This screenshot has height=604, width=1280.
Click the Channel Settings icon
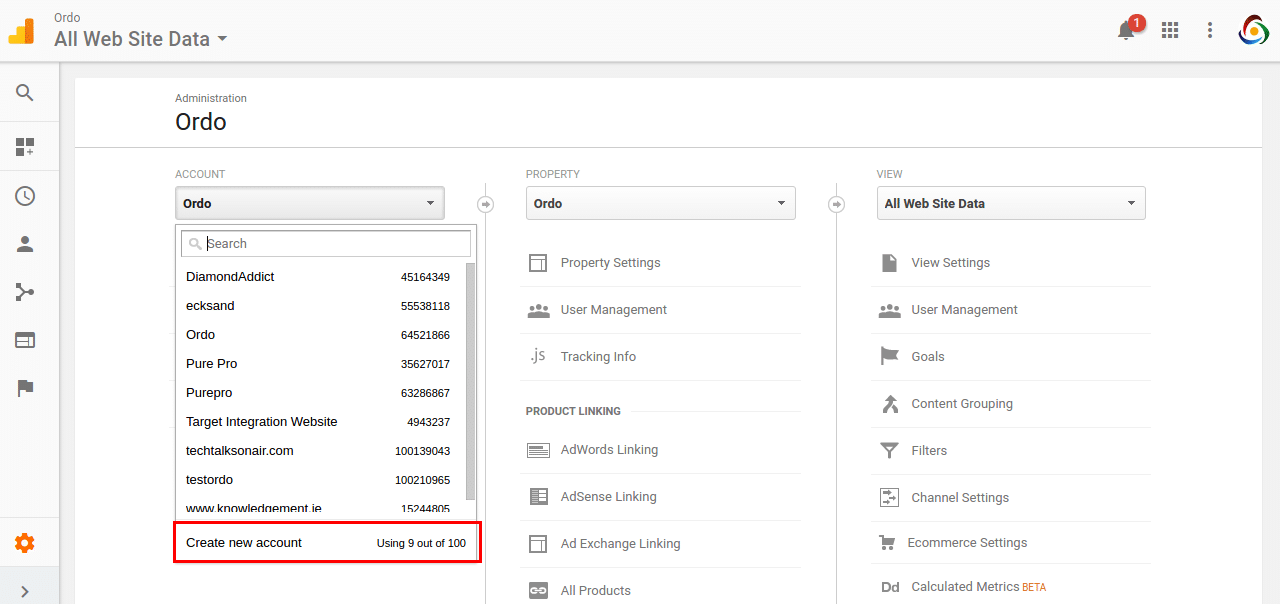click(889, 497)
